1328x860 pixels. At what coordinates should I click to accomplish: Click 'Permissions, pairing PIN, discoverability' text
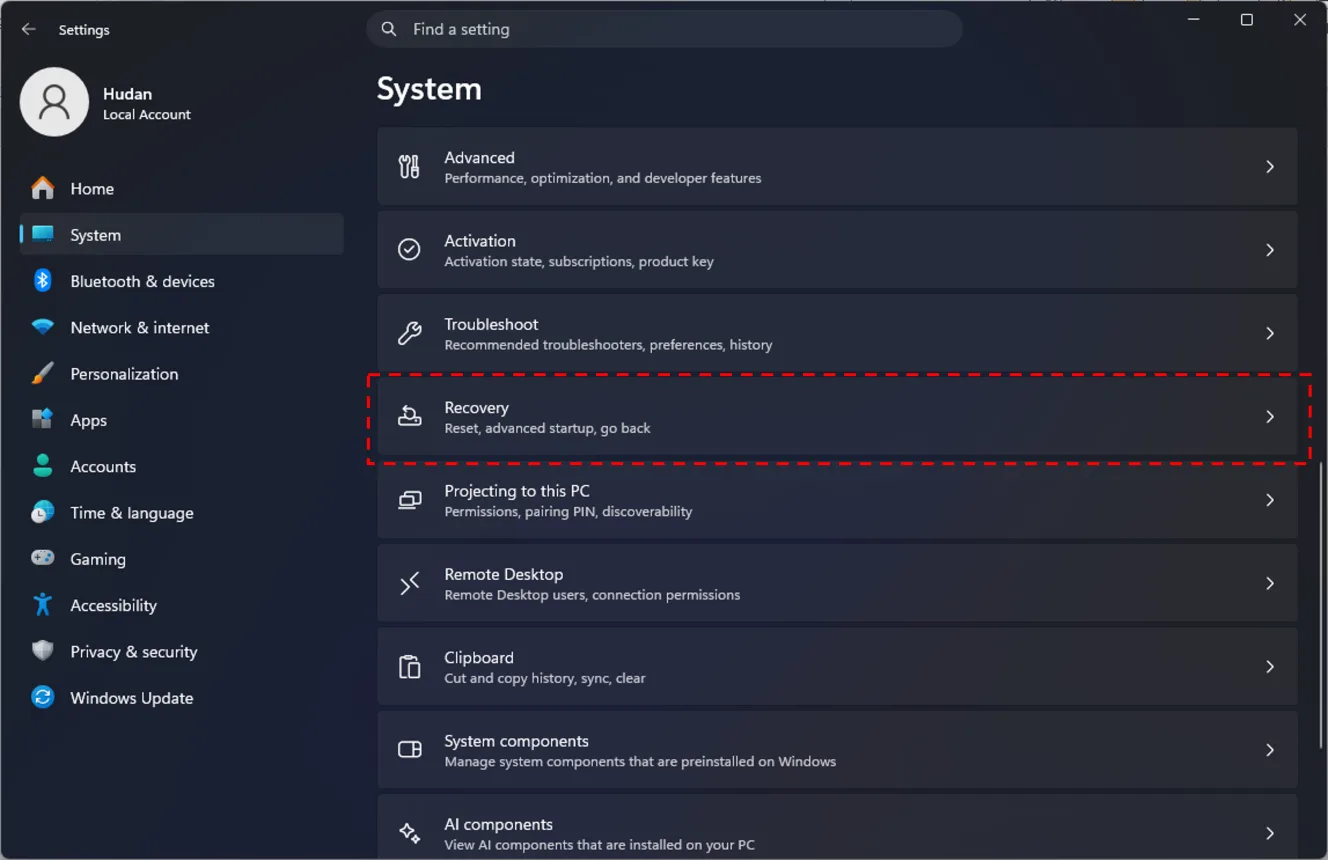(568, 511)
